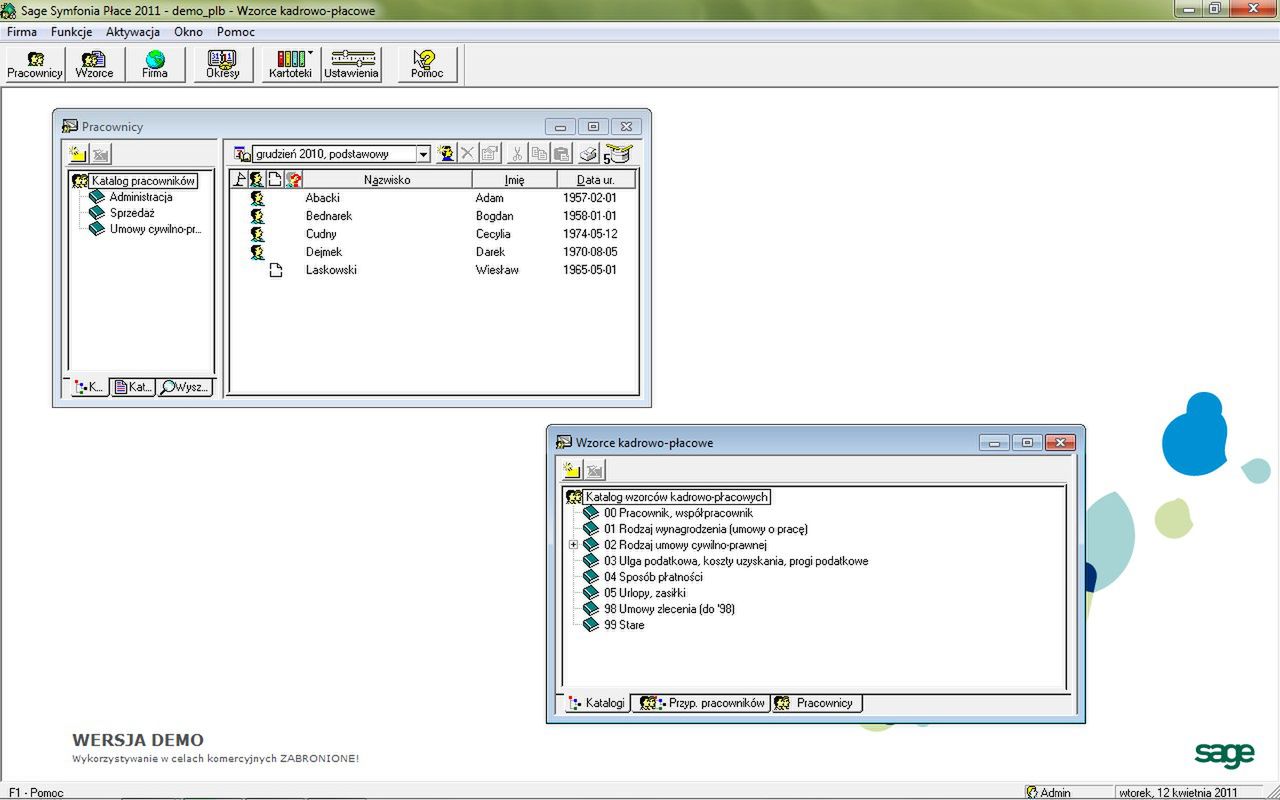Select the Abacki surname cell
Image resolution: width=1280 pixels, height=800 pixels.
(x=323, y=198)
